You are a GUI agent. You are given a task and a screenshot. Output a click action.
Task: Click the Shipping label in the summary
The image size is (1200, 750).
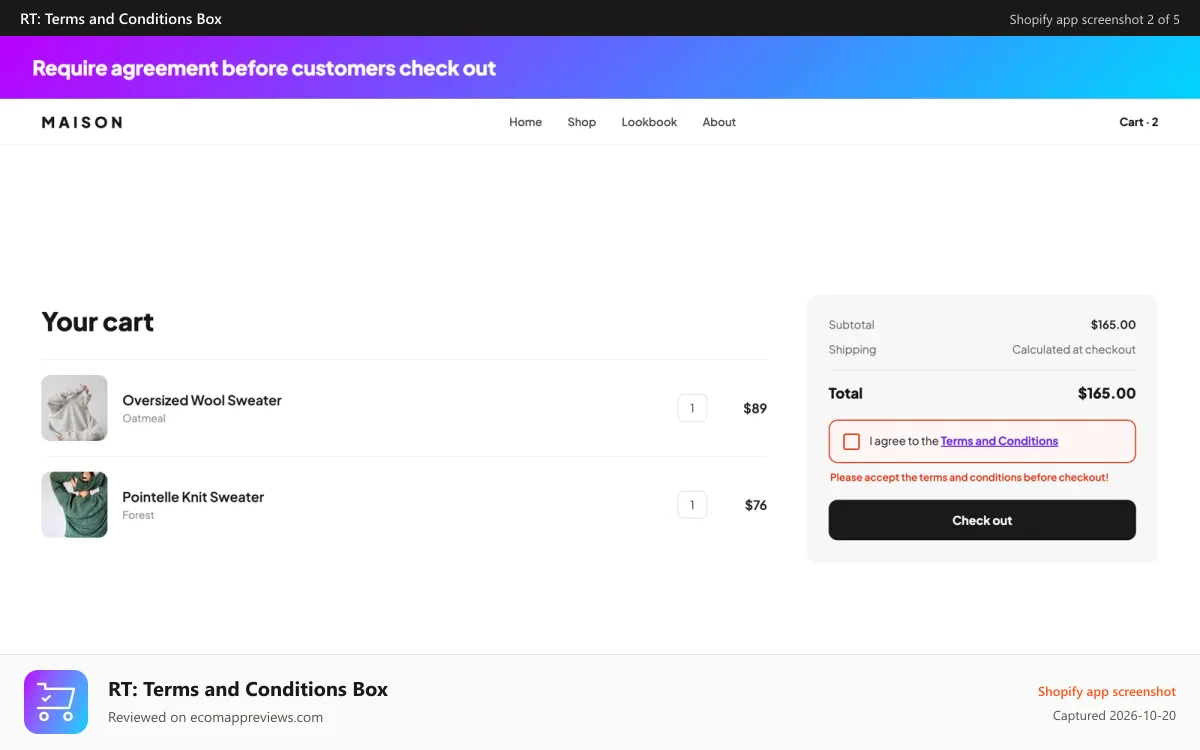pos(852,350)
